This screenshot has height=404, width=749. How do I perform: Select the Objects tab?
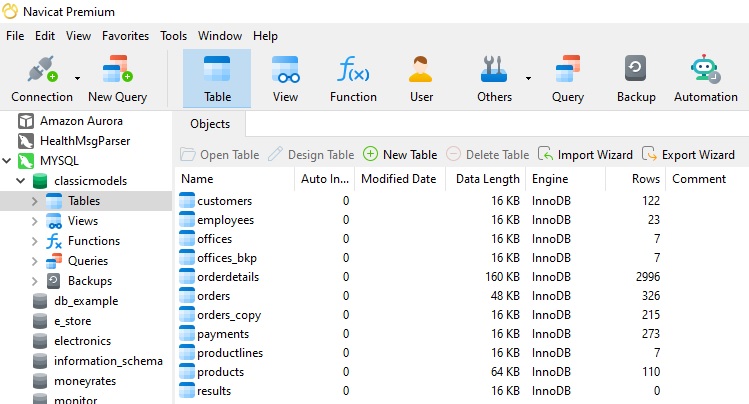tap(210, 124)
